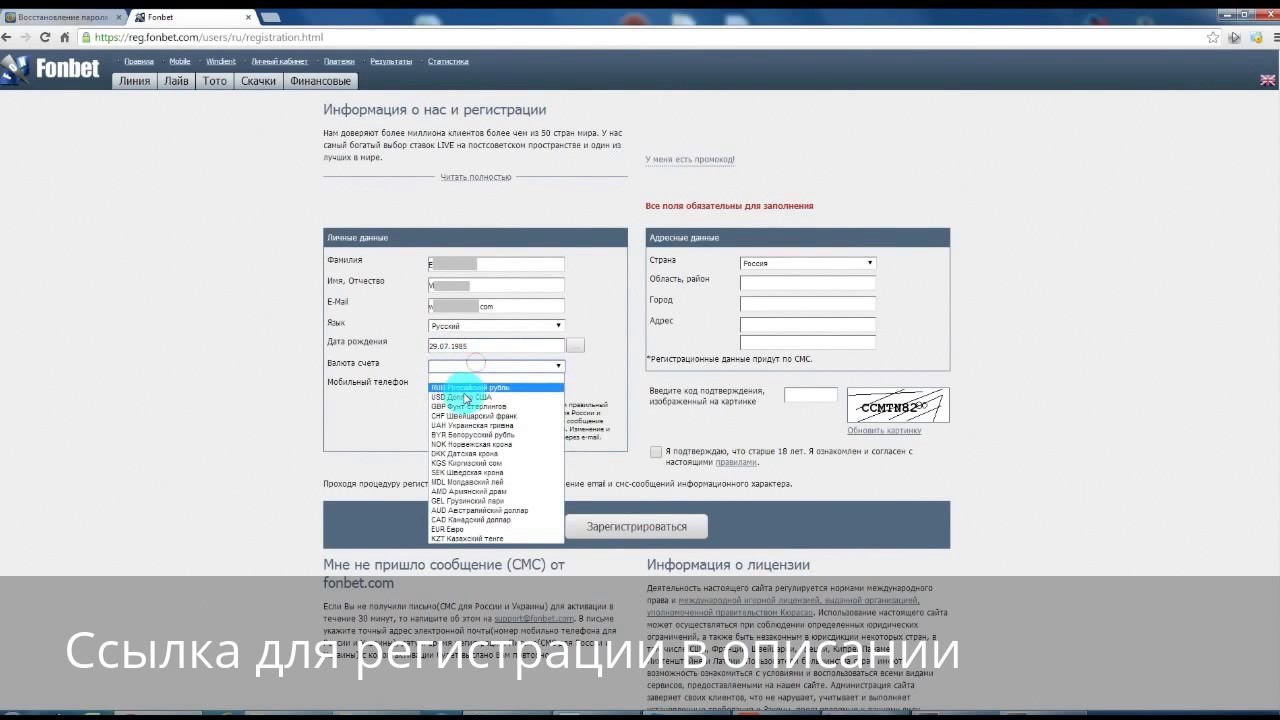1280x720 pixels.
Task: Open a new browser tab
Action: click(x=271, y=17)
